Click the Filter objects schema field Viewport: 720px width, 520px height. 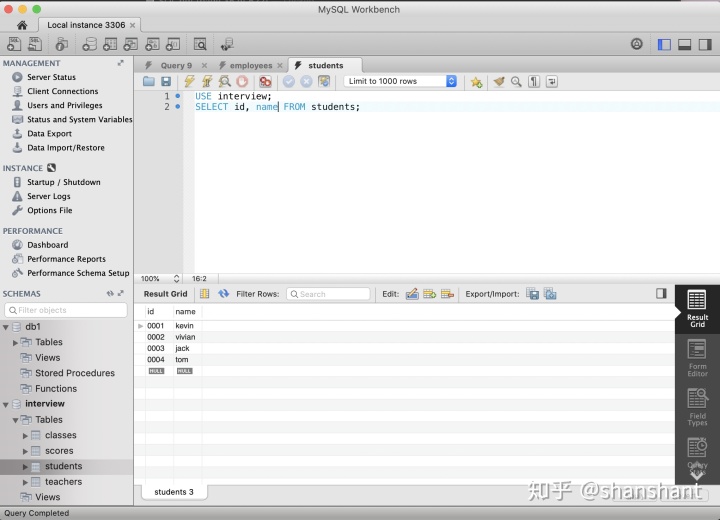click(66, 310)
